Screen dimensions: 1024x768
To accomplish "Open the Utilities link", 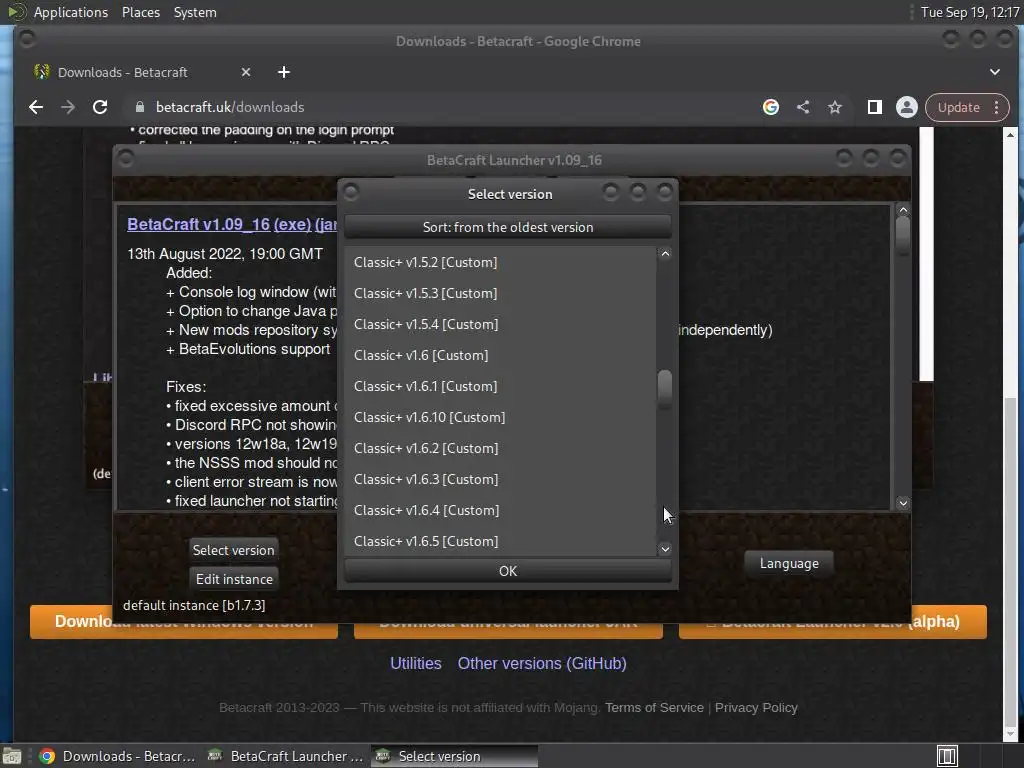I will [415, 664].
